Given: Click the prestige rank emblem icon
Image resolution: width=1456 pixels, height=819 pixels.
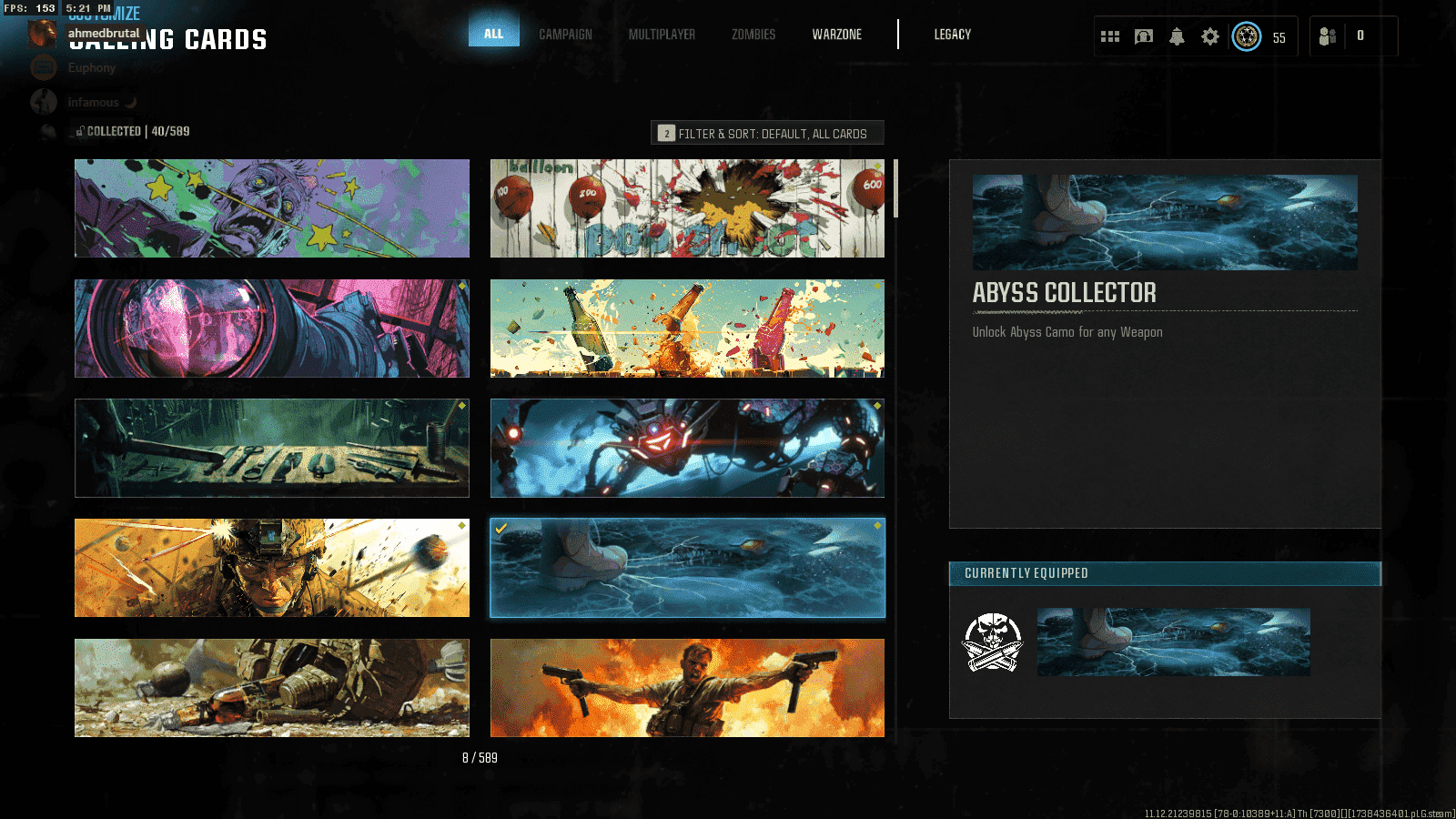Looking at the screenshot, I should pyautogui.click(x=1246, y=36).
